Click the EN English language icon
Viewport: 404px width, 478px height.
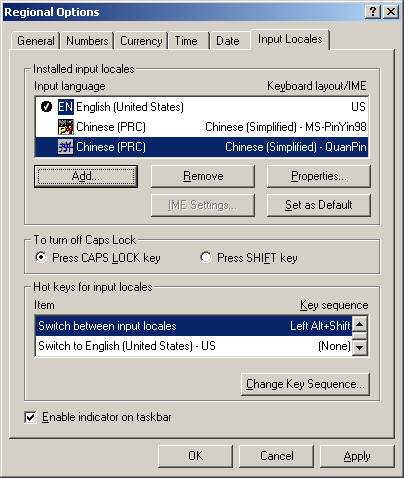pos(65,107)
